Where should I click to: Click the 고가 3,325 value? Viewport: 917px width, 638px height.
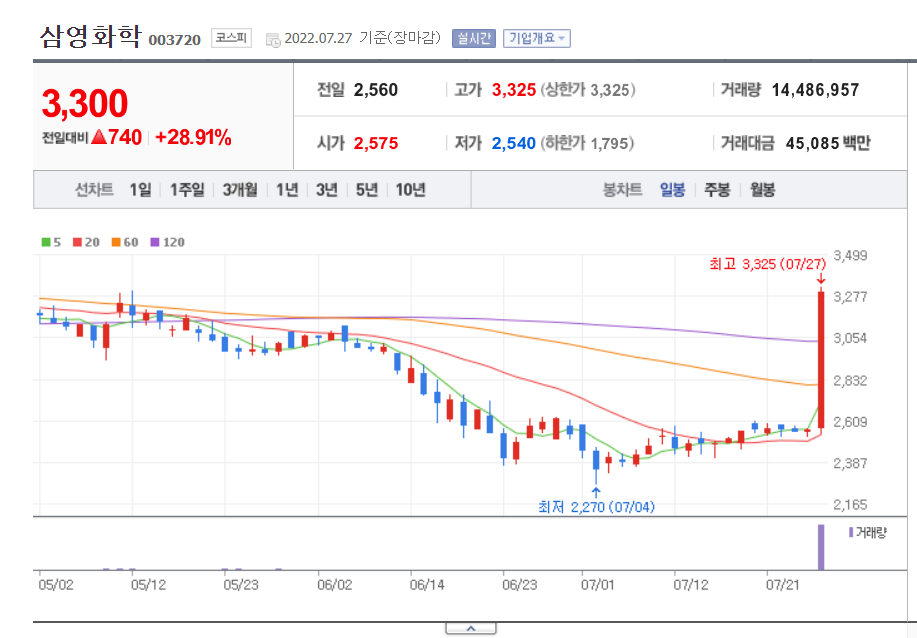tap(513, 90)
